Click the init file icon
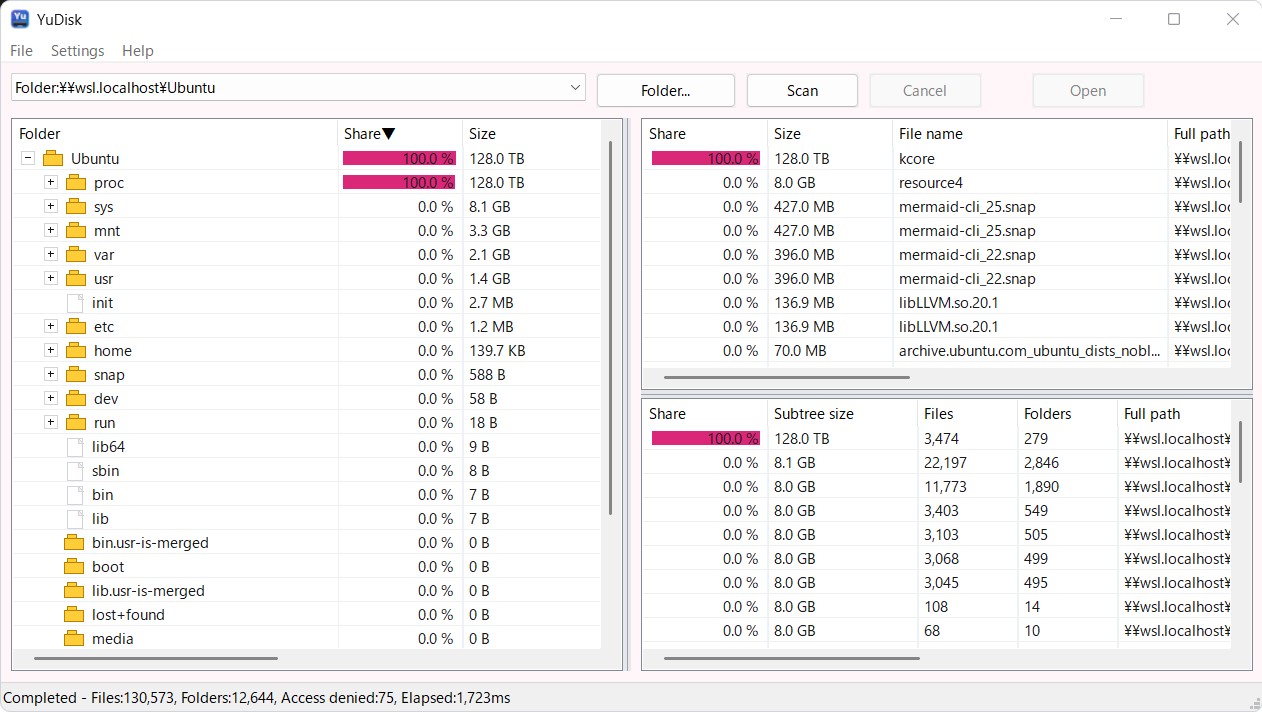1262x712 pixels. pos(75,302)
